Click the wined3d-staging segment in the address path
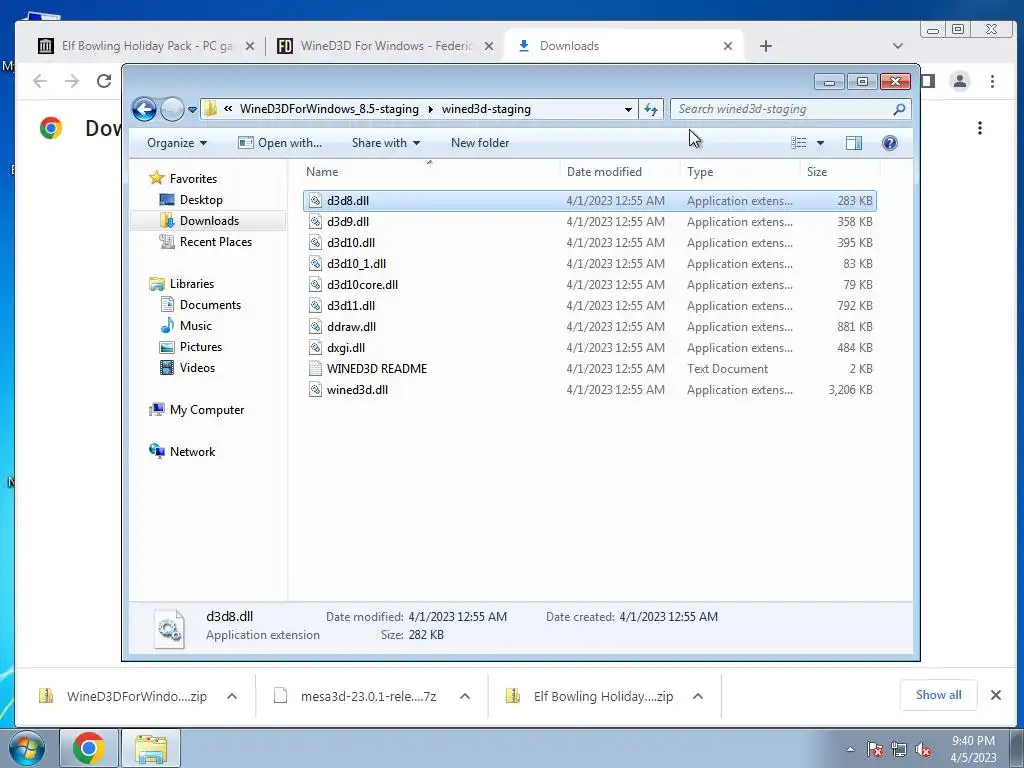The image size is (1024, 768). coord(486,109)
